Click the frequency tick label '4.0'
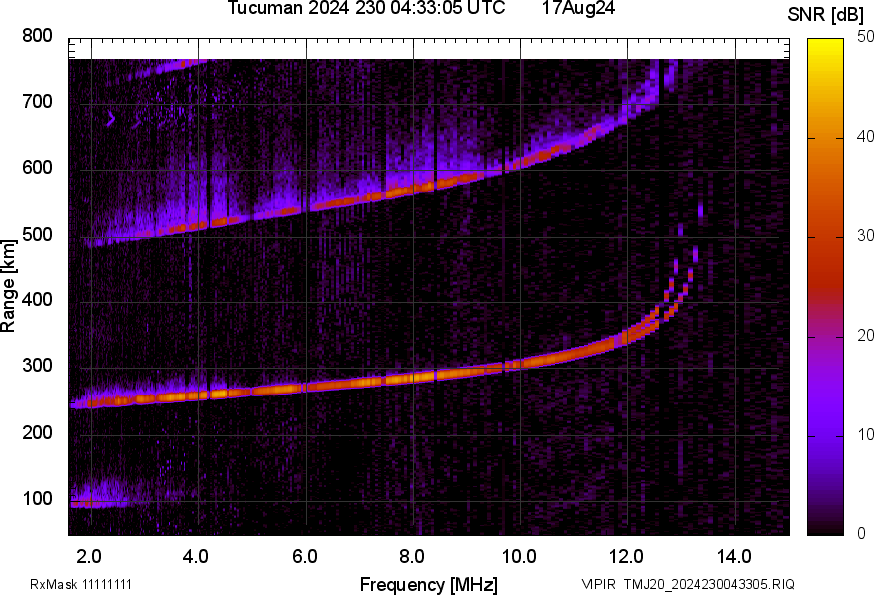Image resolution: width=874 pixels, height=595 pixels. point(196,556)
